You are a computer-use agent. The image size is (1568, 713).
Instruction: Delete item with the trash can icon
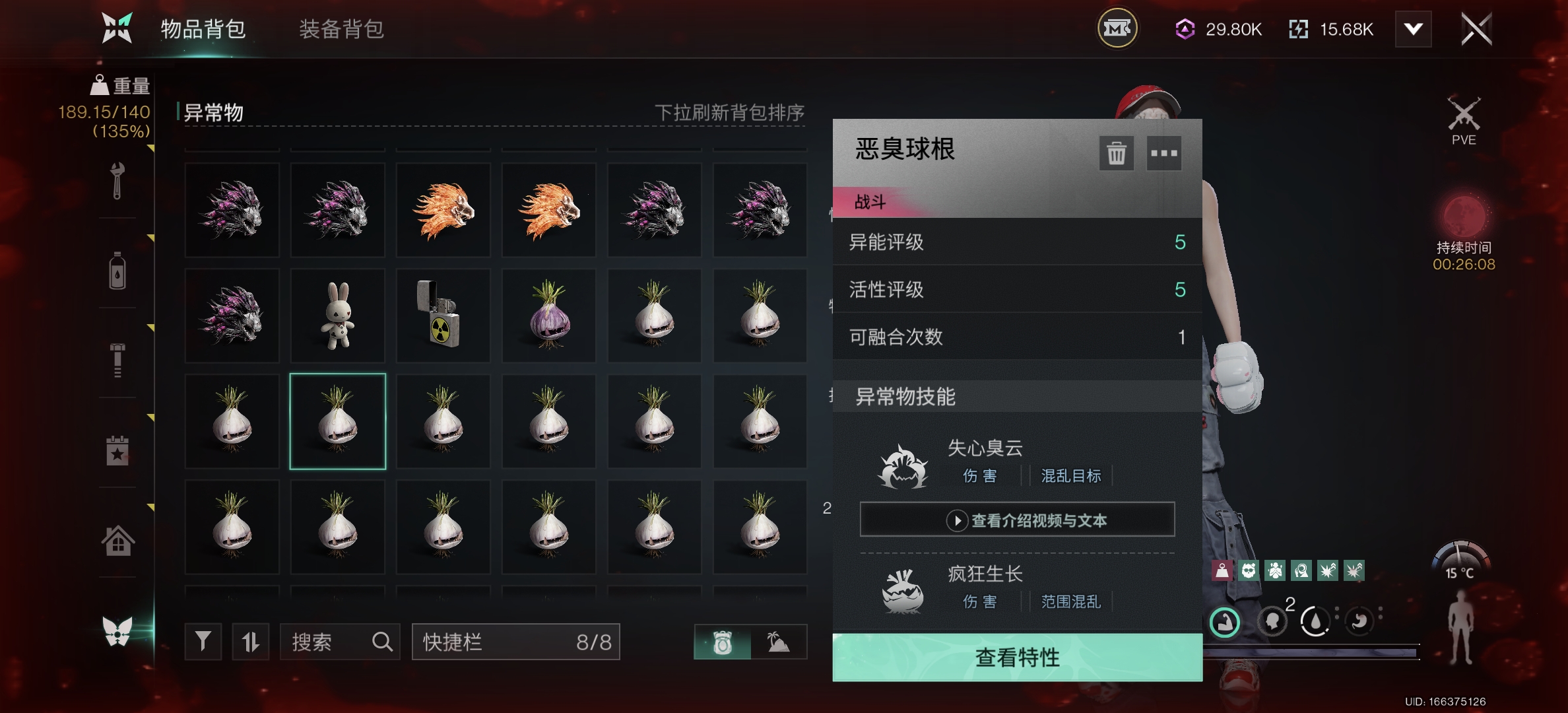tap(1116, 153)
